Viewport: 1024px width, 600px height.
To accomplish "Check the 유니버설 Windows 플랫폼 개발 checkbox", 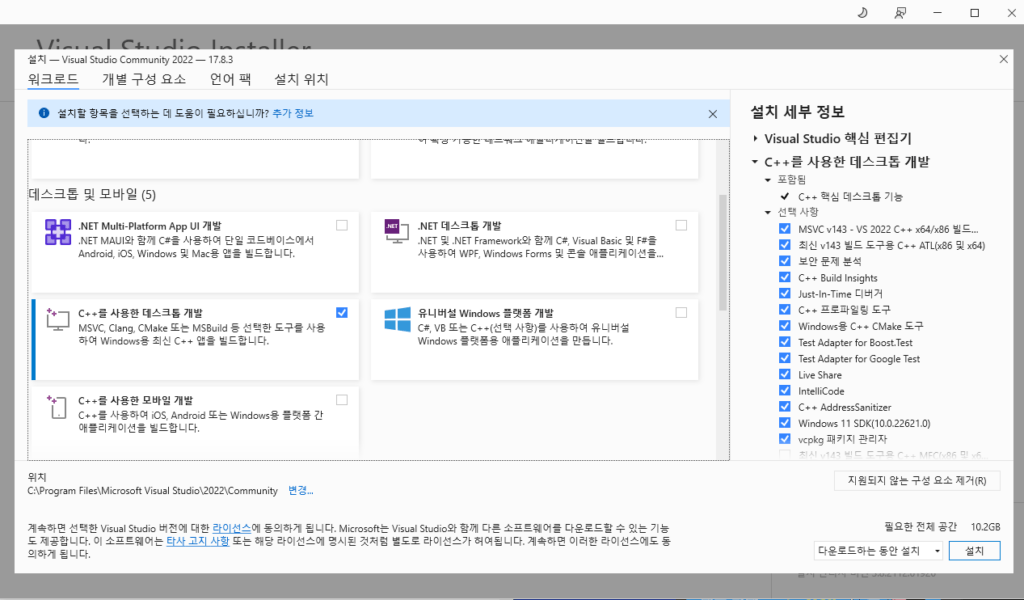I will [x=681, y=313].
